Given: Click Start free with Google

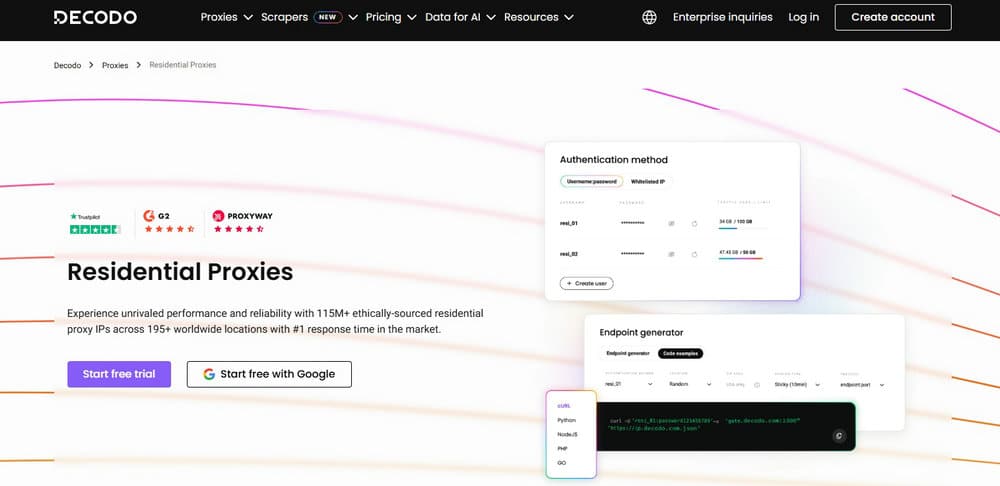Looking at the screenshot, I should pyautogui.click(x=269, y=374).
